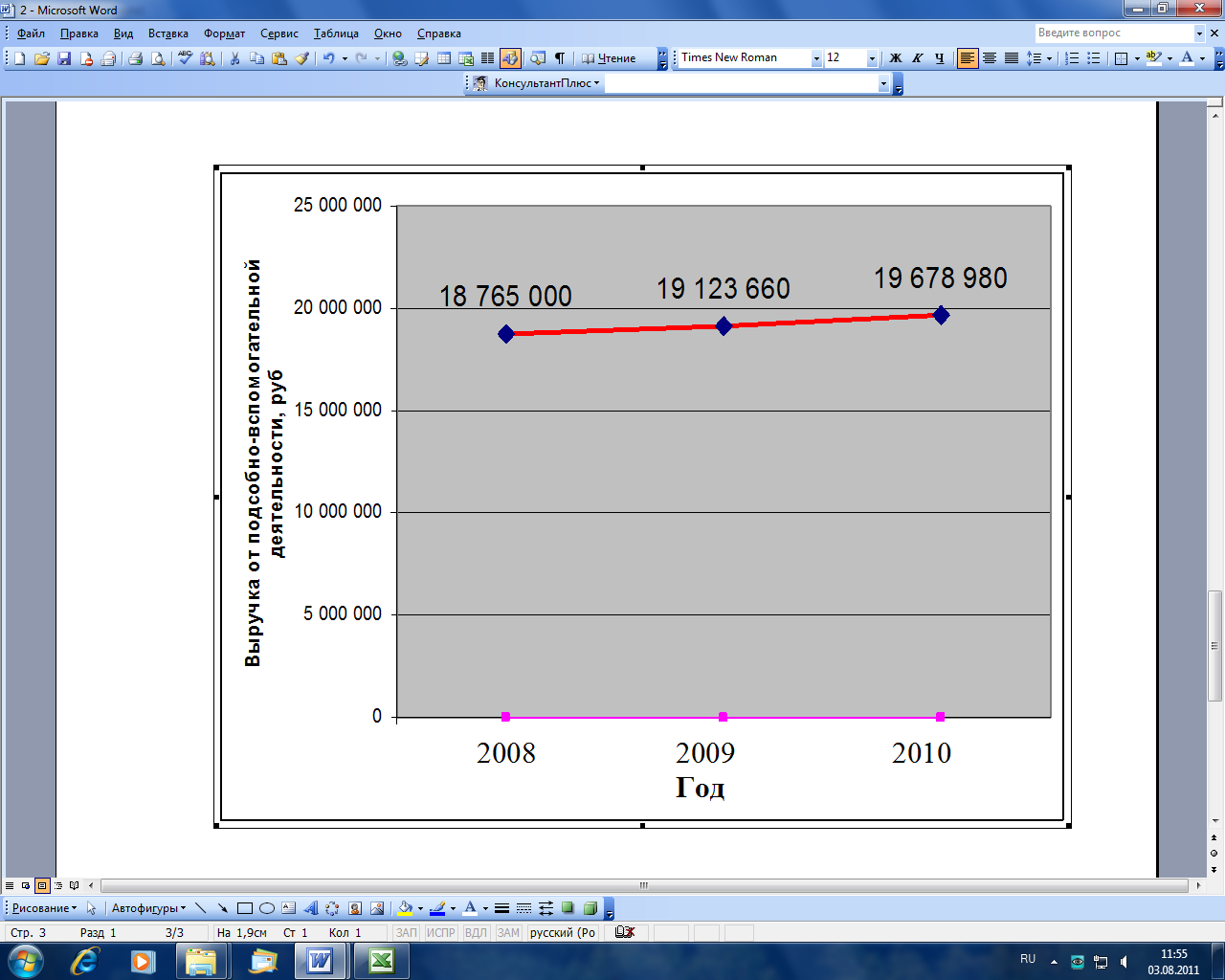
Task: Switch to Outline view button
Action: click(x=58, y=885)
